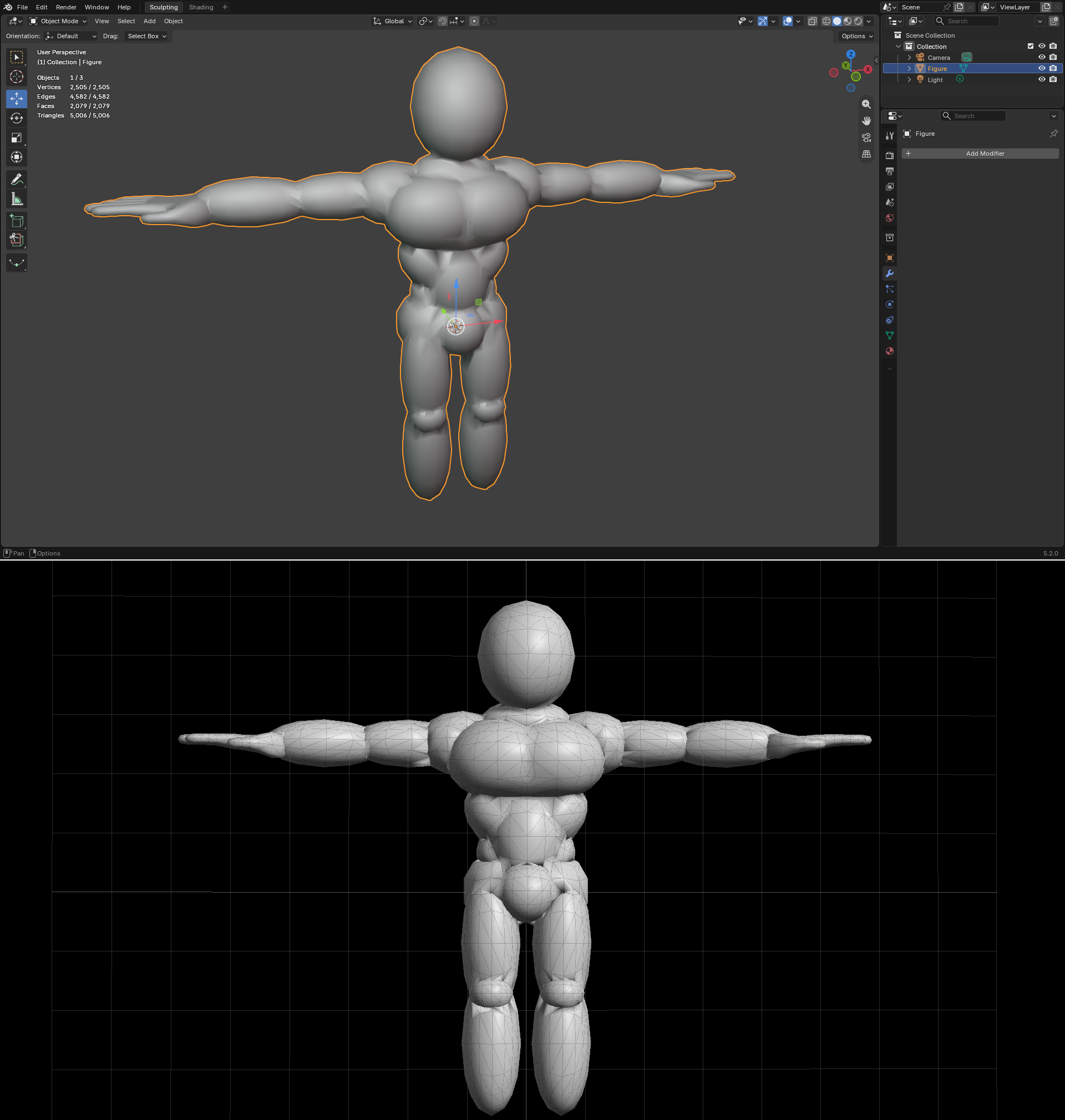Screen dimensions: 1065x1120
Task: Open the Render properties tab
Action: (890, 155)
